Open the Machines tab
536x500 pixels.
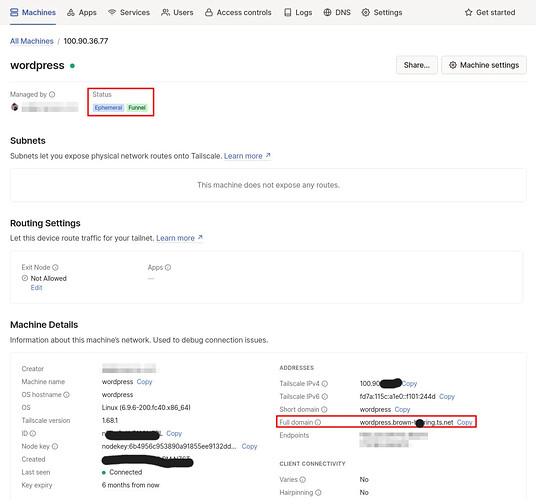click(x=33, y=13)
